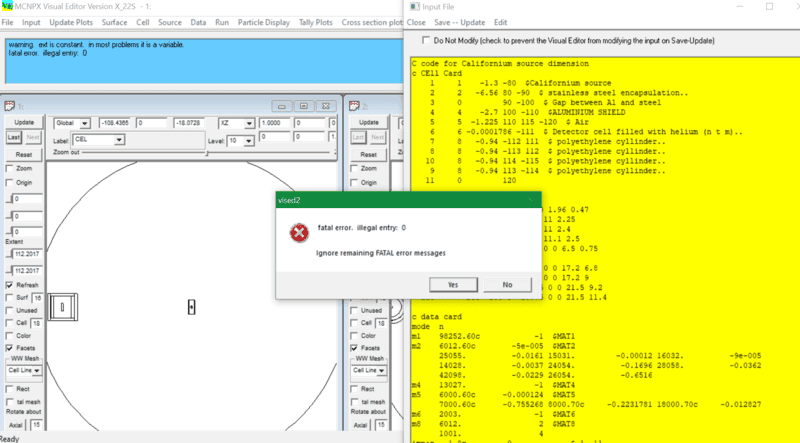Click the red error icon in dialog
Viewport: 800px width, 443px height.
(x=297, y=232)
